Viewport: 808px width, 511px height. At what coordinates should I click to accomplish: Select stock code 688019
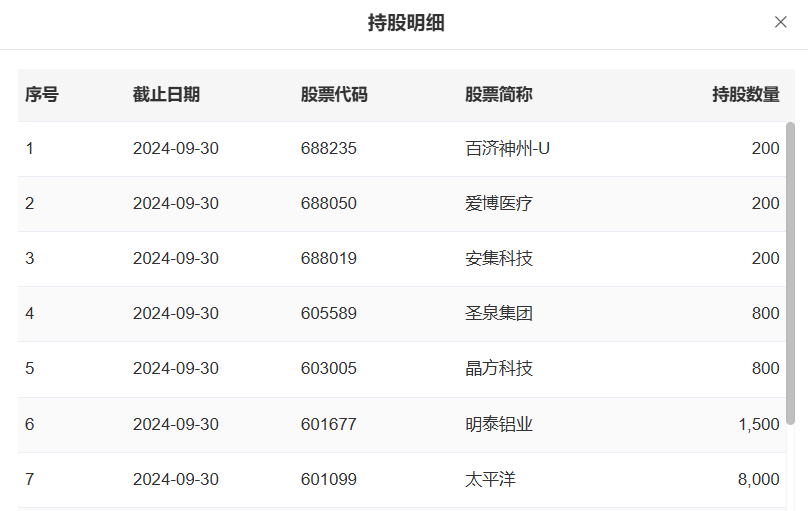coord(329,258)
